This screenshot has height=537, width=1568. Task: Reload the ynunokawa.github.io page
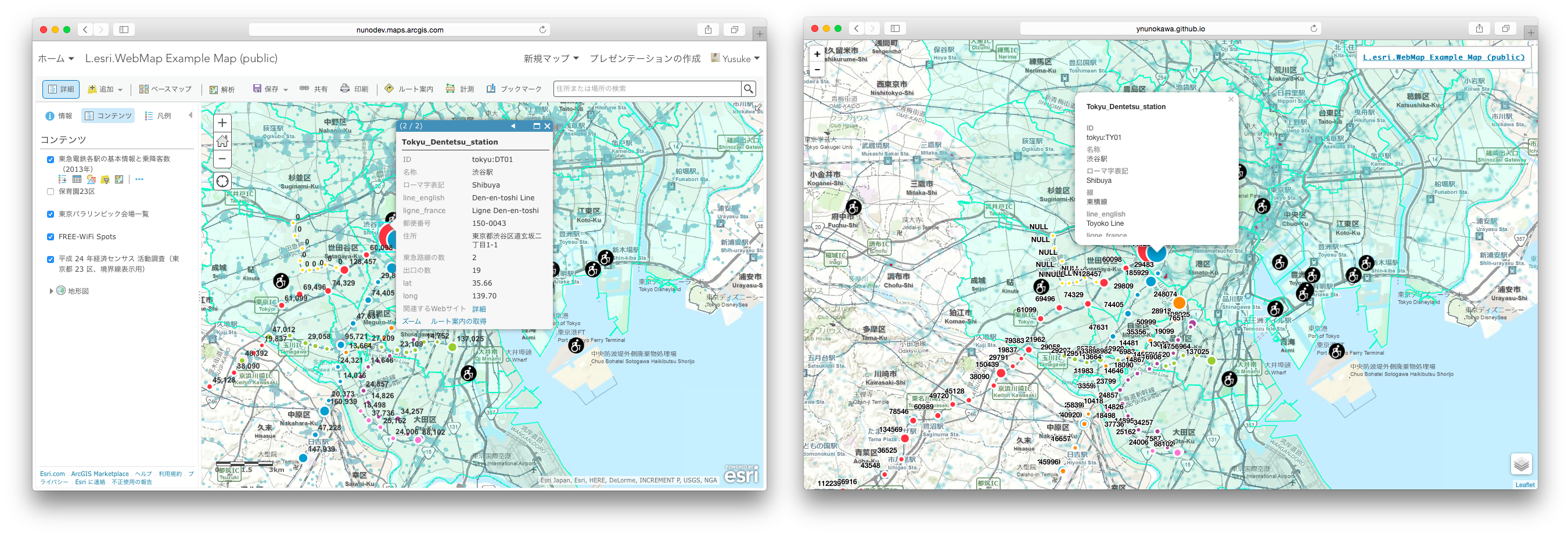[x=1313, y=28]
